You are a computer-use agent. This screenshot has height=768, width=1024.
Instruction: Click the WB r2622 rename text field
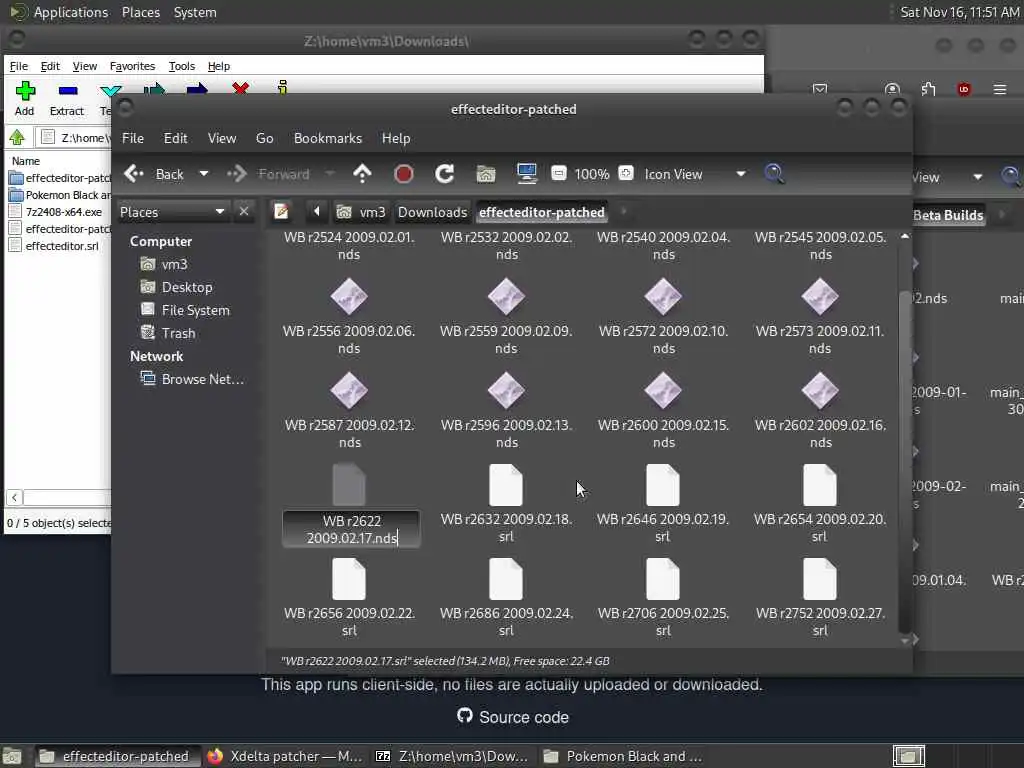click(x=351, y=529)
